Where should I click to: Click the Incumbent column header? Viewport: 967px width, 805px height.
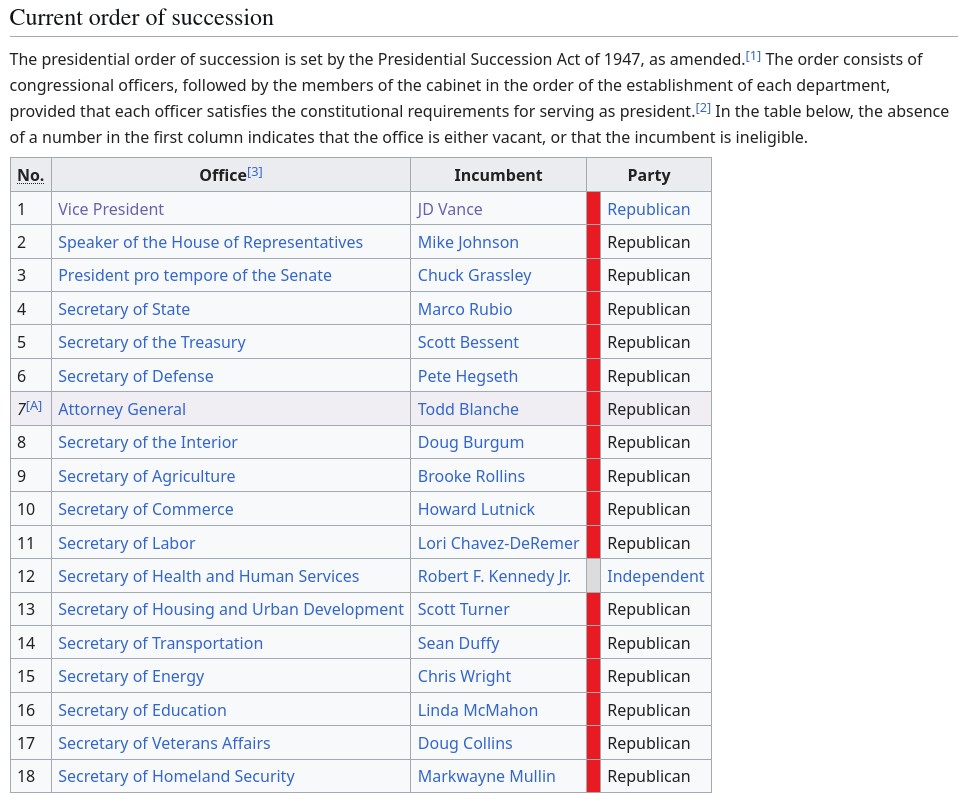pyautogui.click(x=498, y=175)
